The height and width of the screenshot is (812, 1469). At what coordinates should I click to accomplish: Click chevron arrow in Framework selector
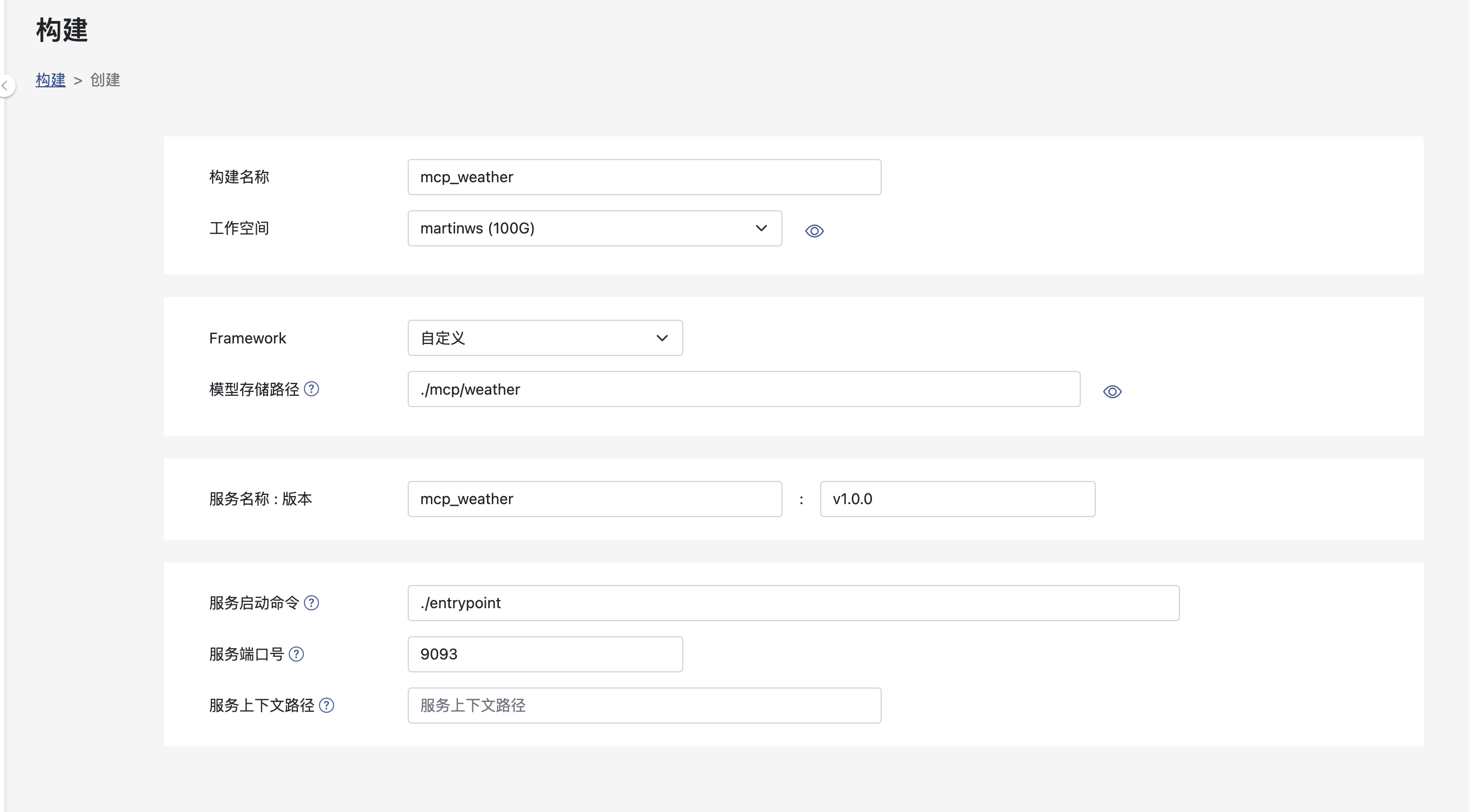click(662, 338)
